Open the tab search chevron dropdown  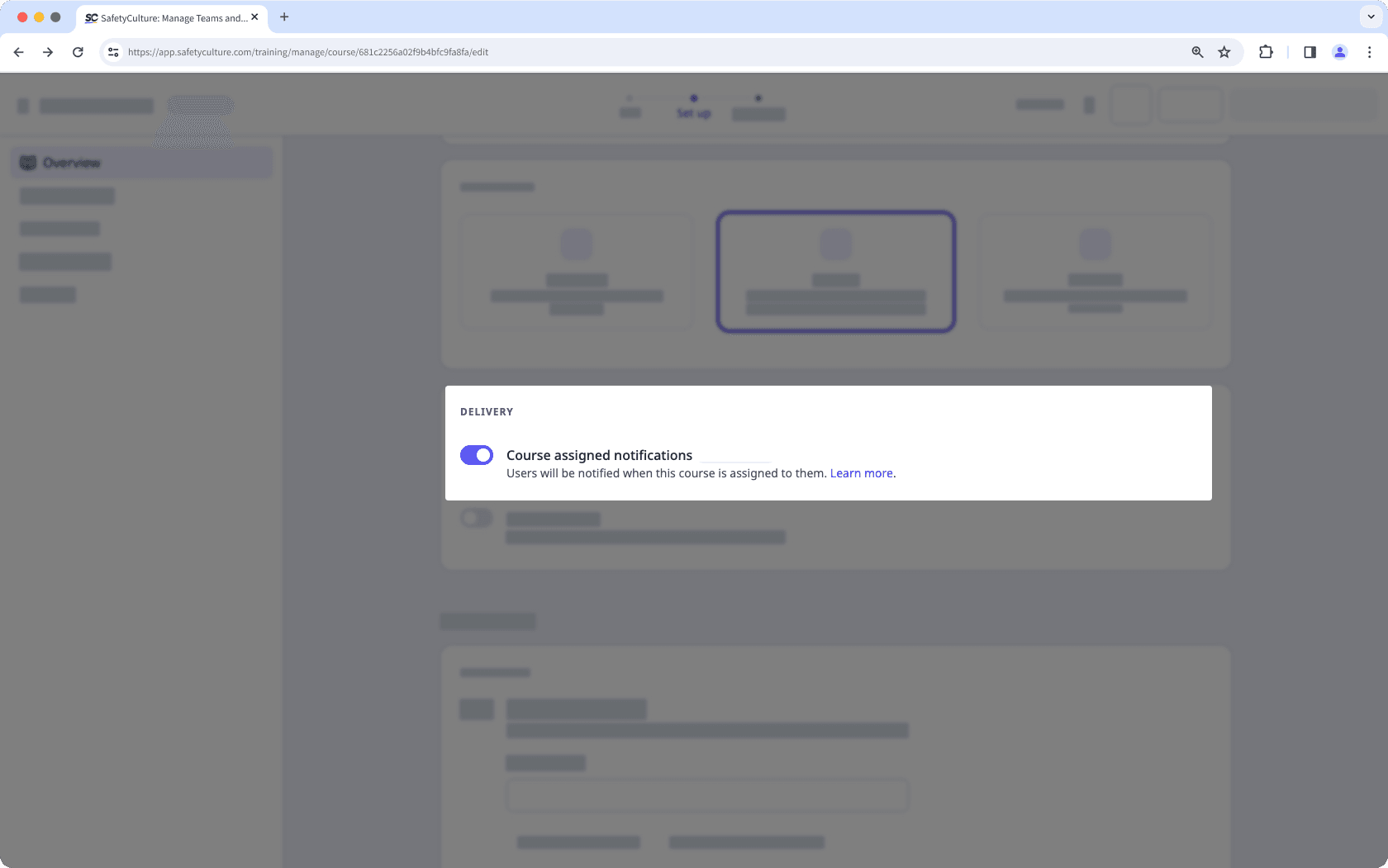(1369, 17)
